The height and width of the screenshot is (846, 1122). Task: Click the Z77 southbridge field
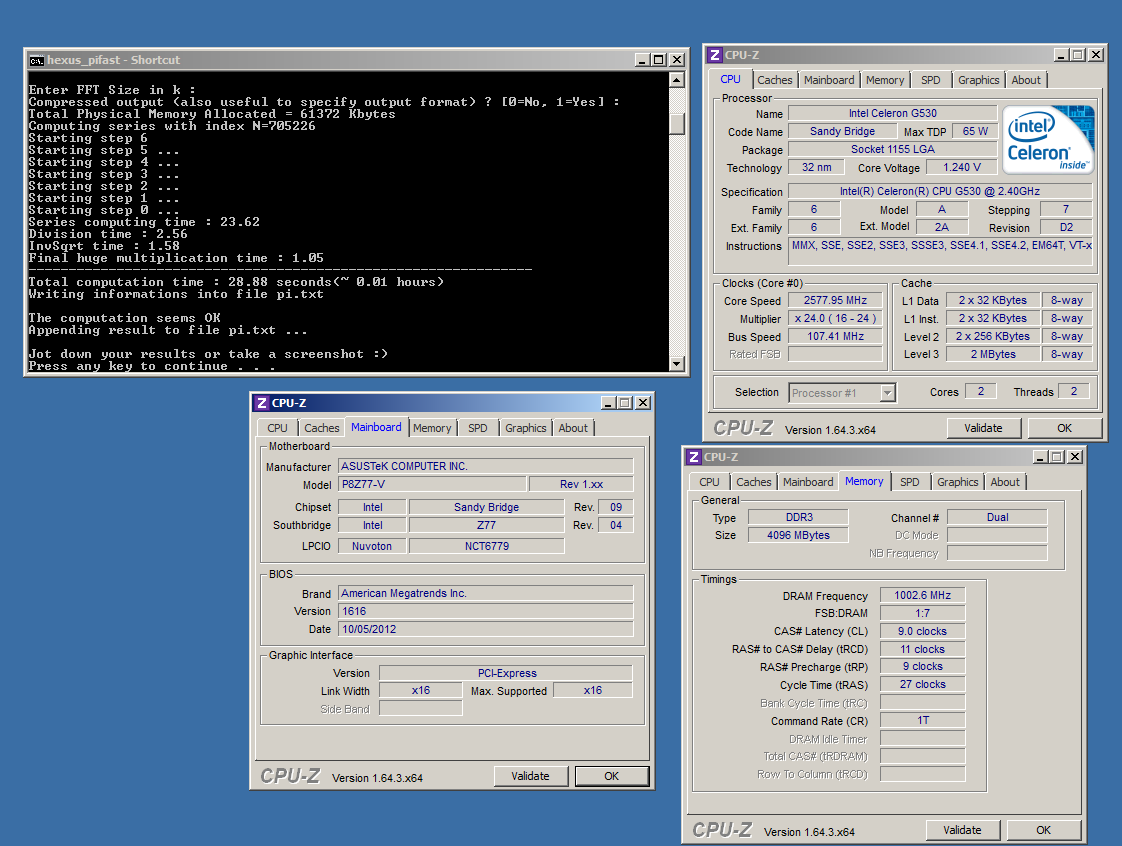click(x=487, y=525)
